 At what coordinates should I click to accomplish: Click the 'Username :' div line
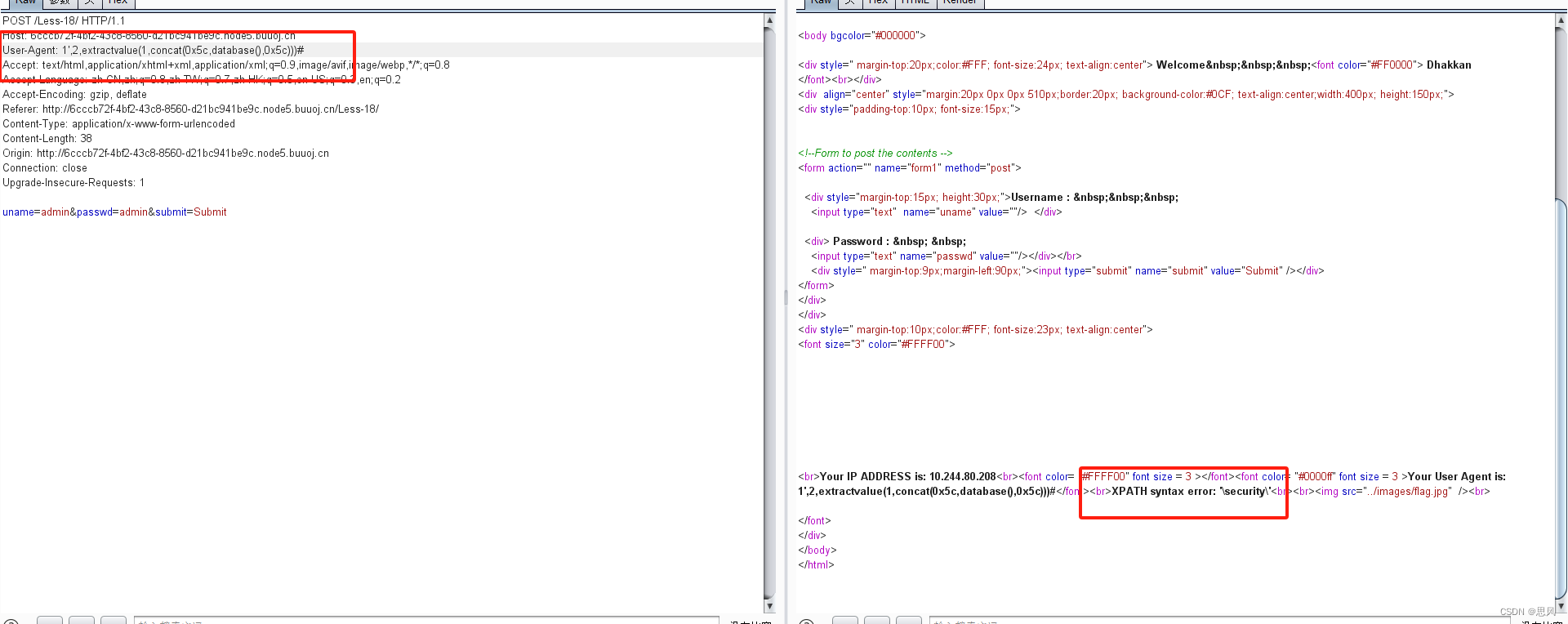click(991, 197)
